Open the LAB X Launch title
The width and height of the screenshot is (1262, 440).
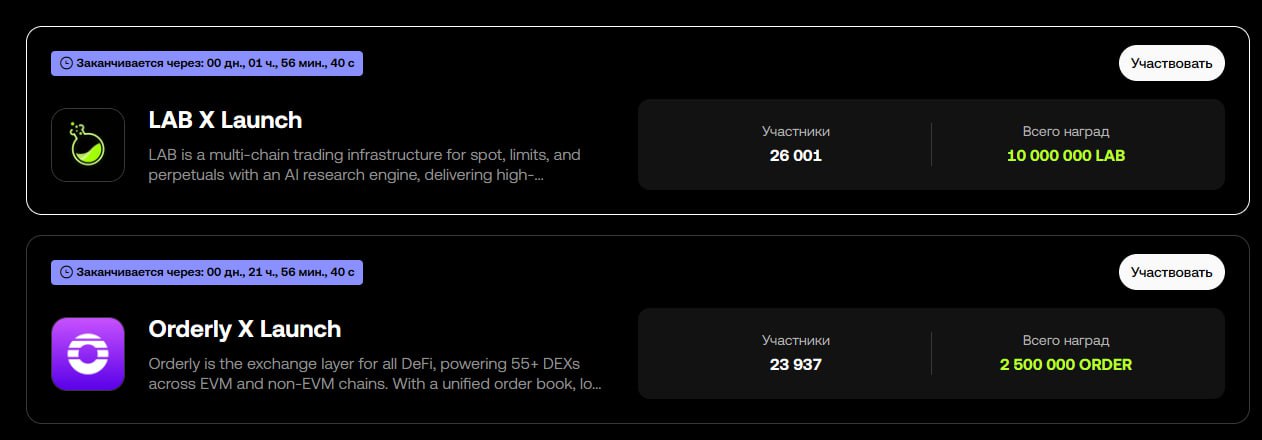[225, 120]
